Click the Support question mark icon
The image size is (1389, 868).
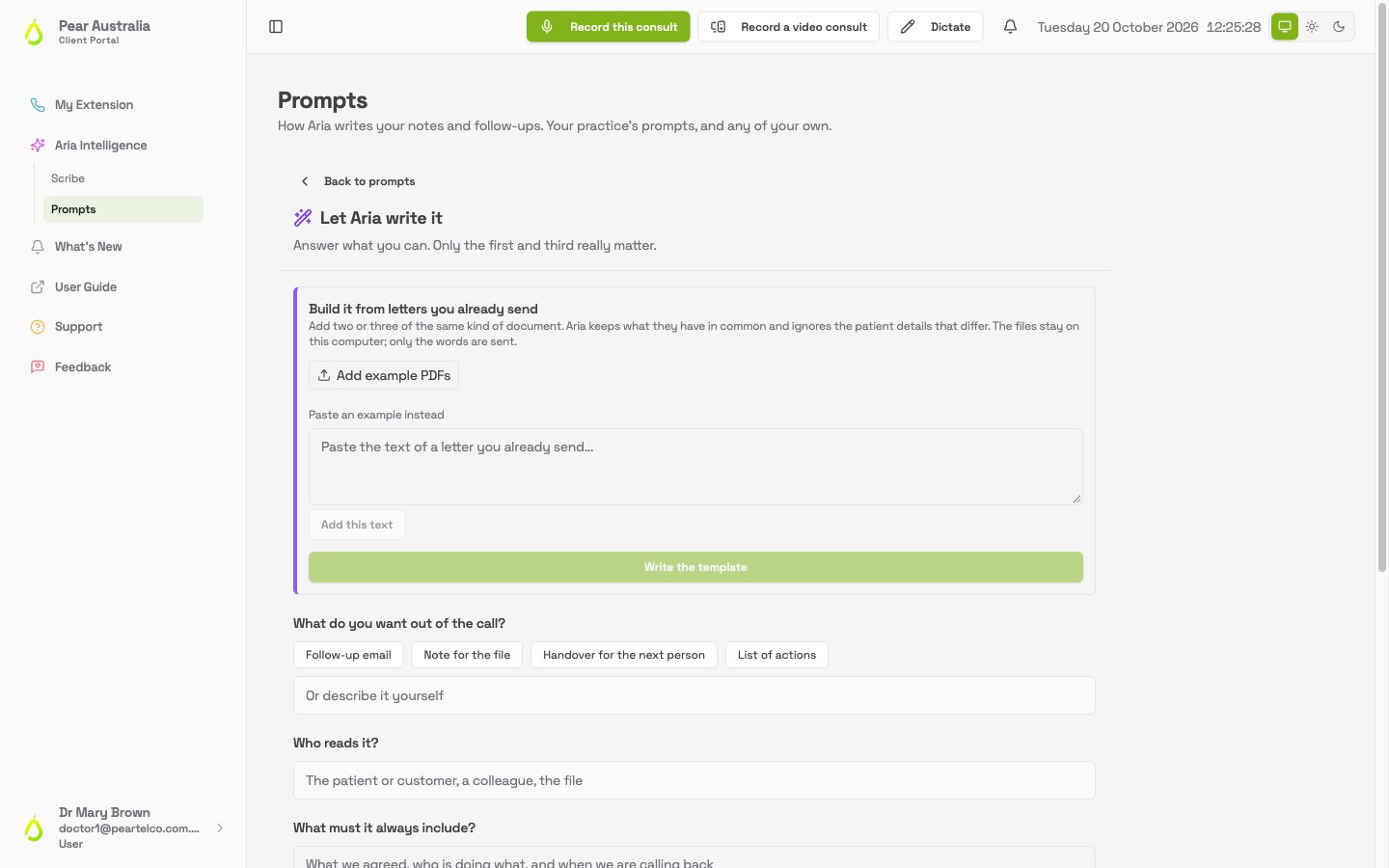pos(38,327)
